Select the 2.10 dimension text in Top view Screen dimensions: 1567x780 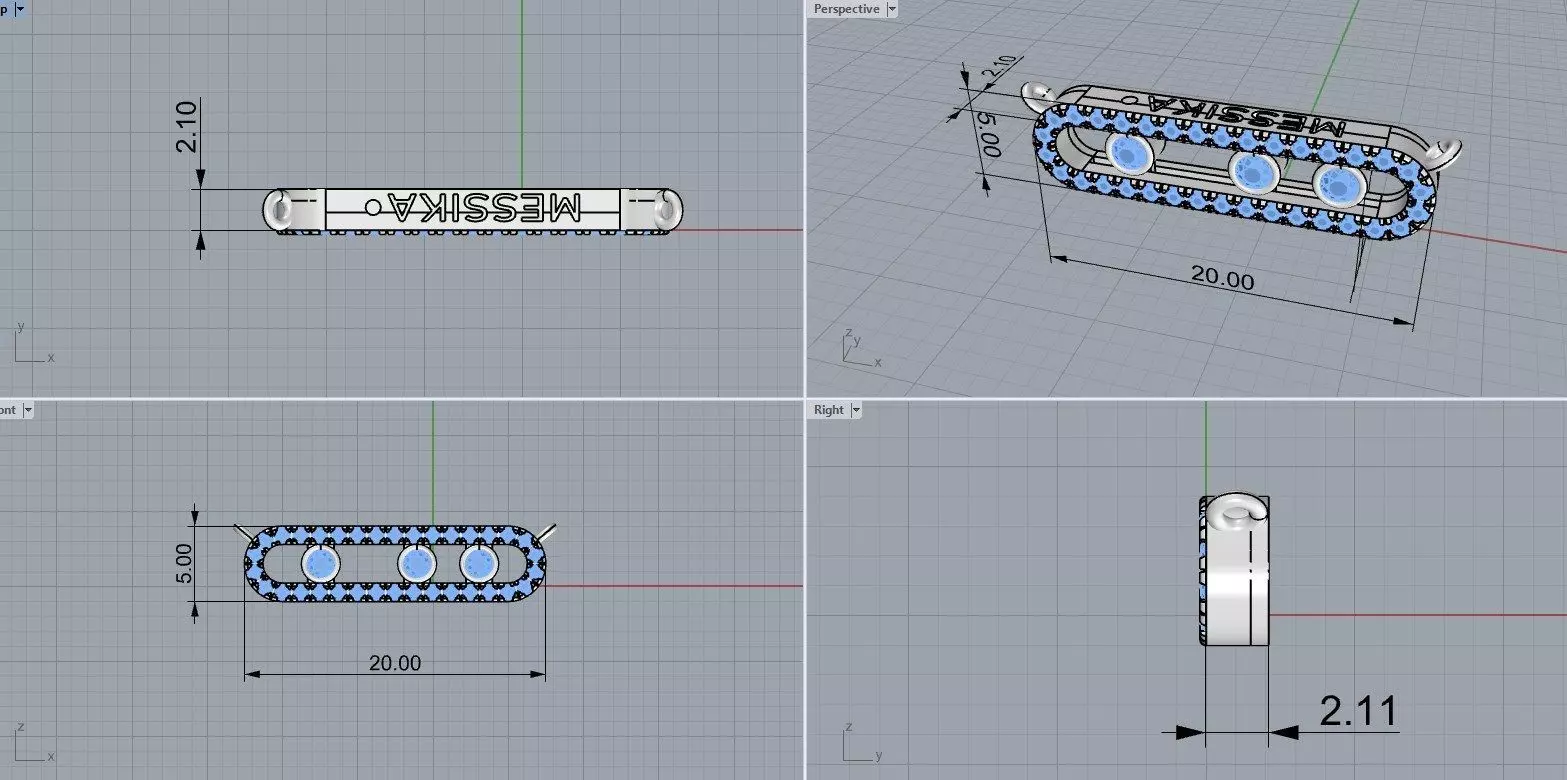[x=187, y=125]
